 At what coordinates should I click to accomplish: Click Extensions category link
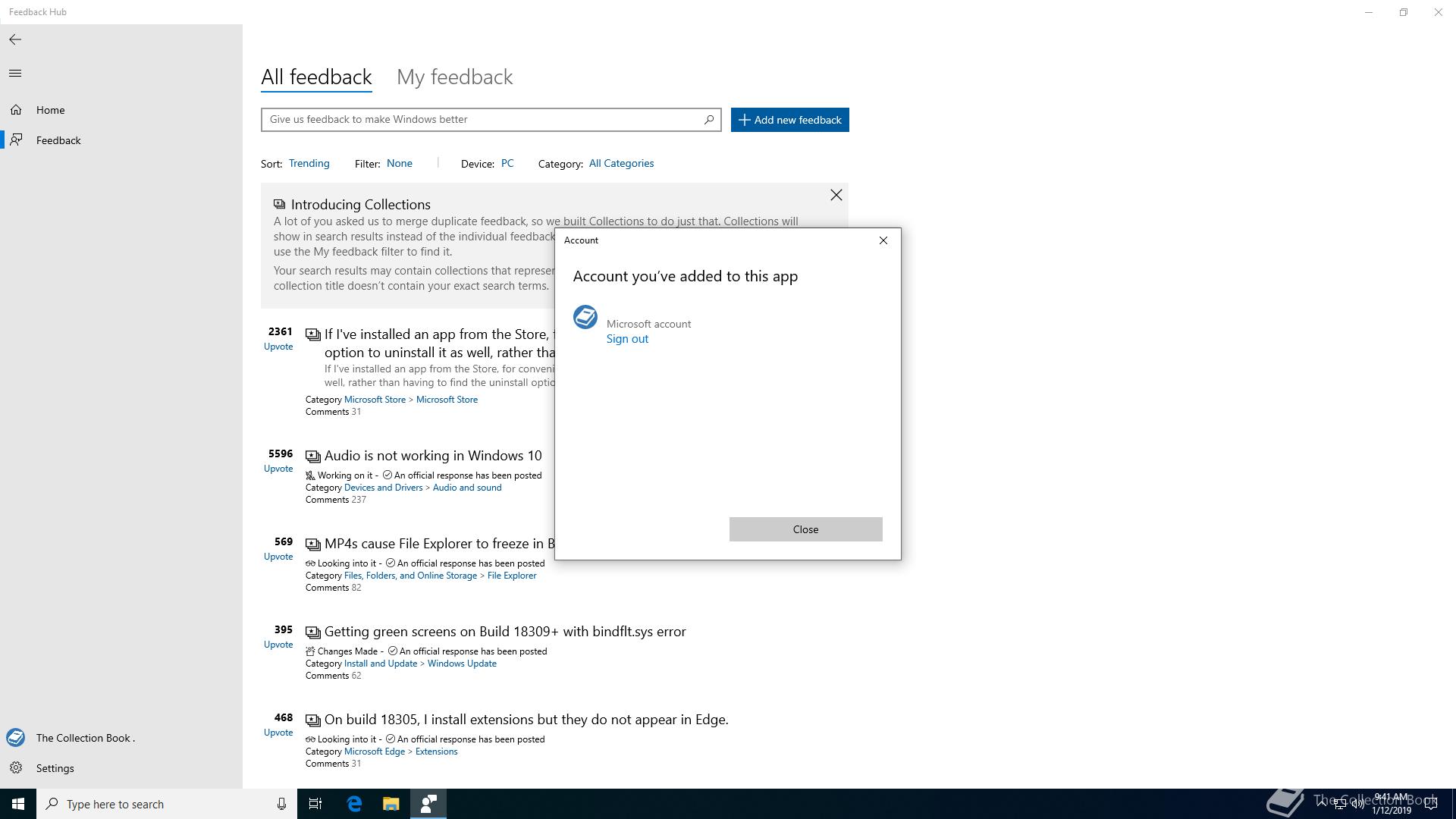pyautogui.click(x=436, y=752)
